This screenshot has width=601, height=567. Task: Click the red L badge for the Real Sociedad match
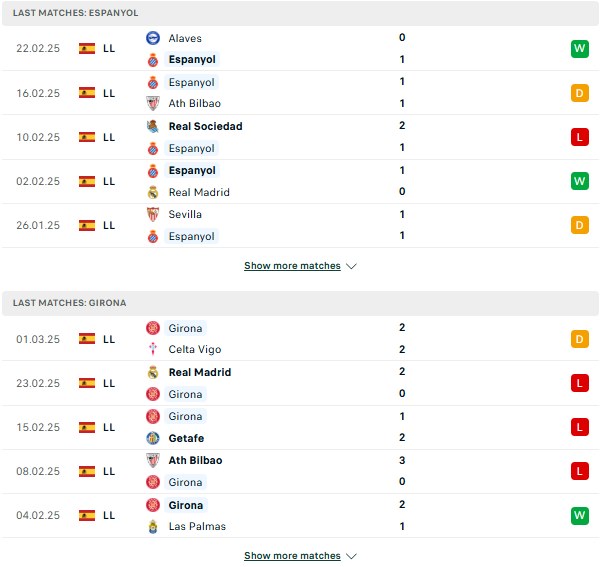point(580,137)
